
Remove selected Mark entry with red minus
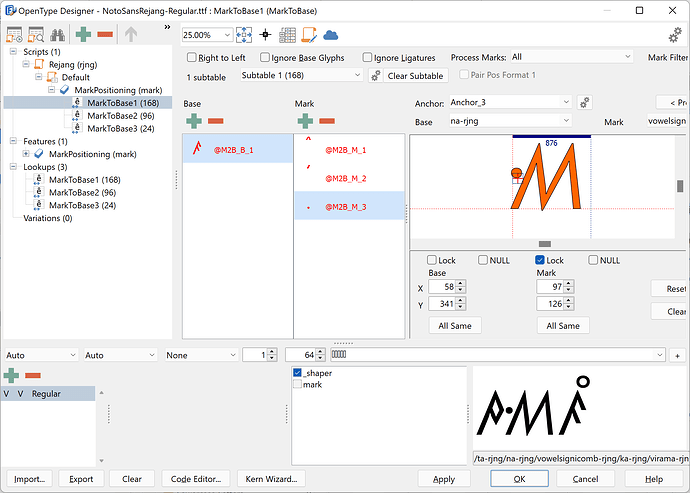pyautogui.click(x=327, y=121)
